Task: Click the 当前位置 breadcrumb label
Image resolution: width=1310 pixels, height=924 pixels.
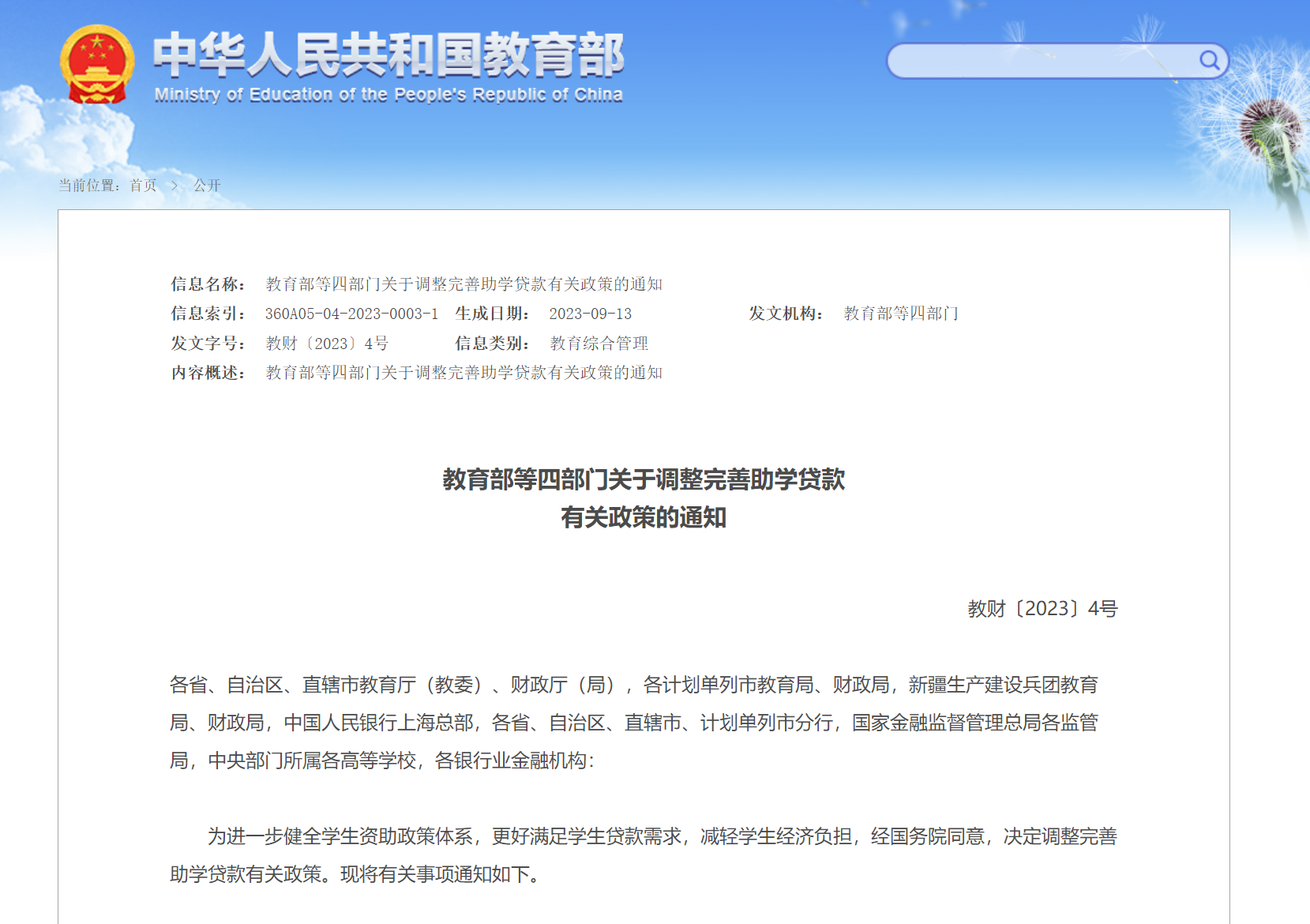Action: (88, 186)
